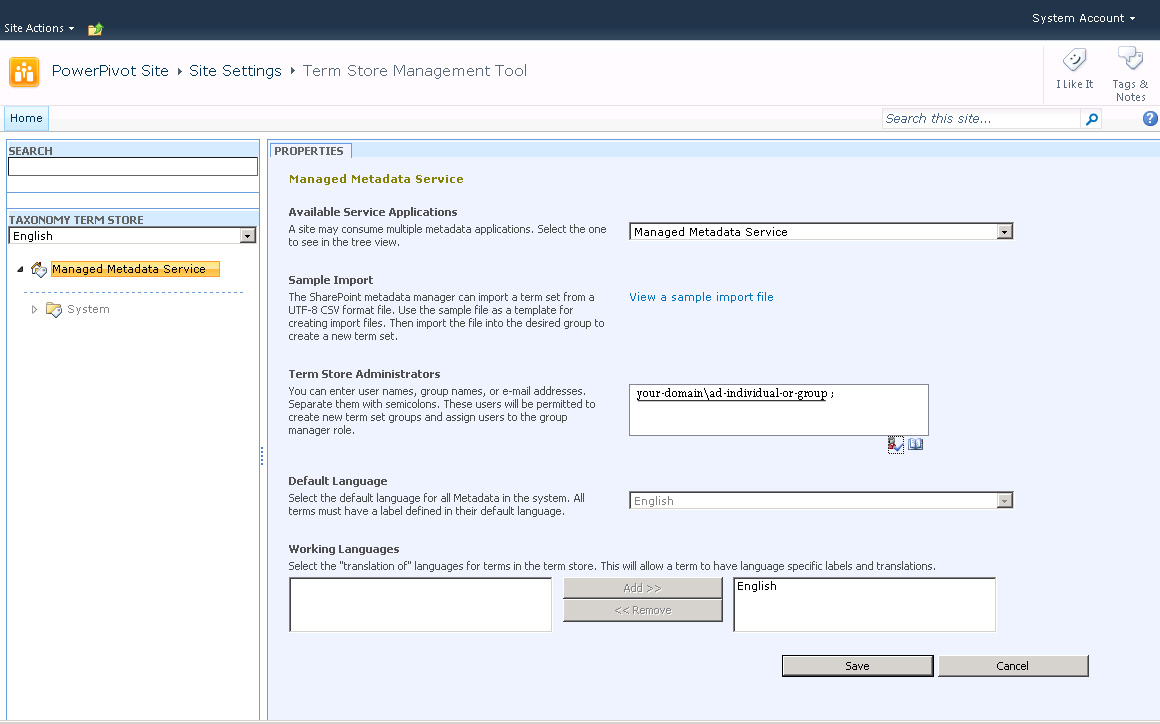
Task: Click the splitter handle between panes
Action: tap(262, 456)
